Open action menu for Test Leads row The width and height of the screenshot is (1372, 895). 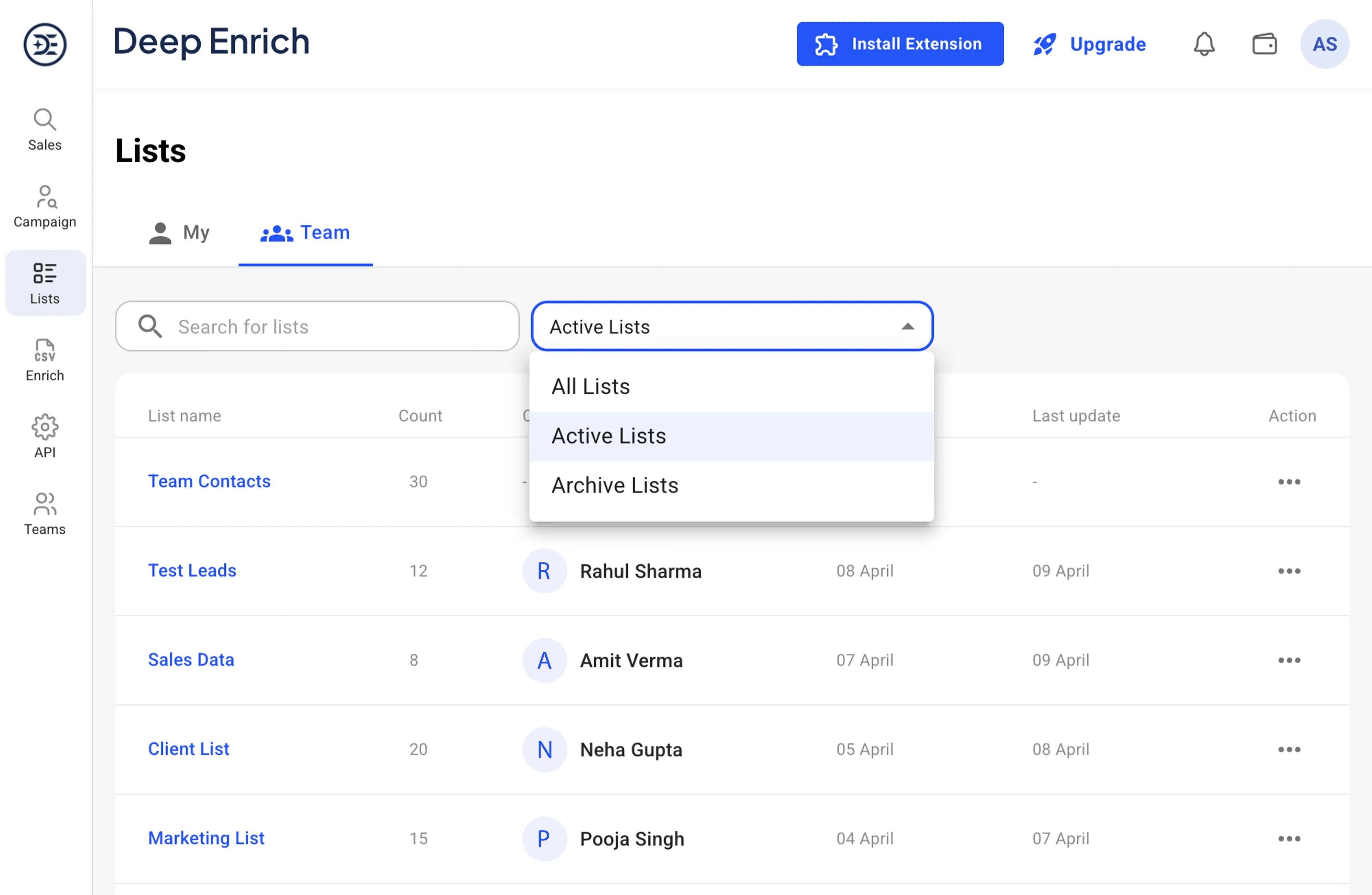pos(1289,571)
